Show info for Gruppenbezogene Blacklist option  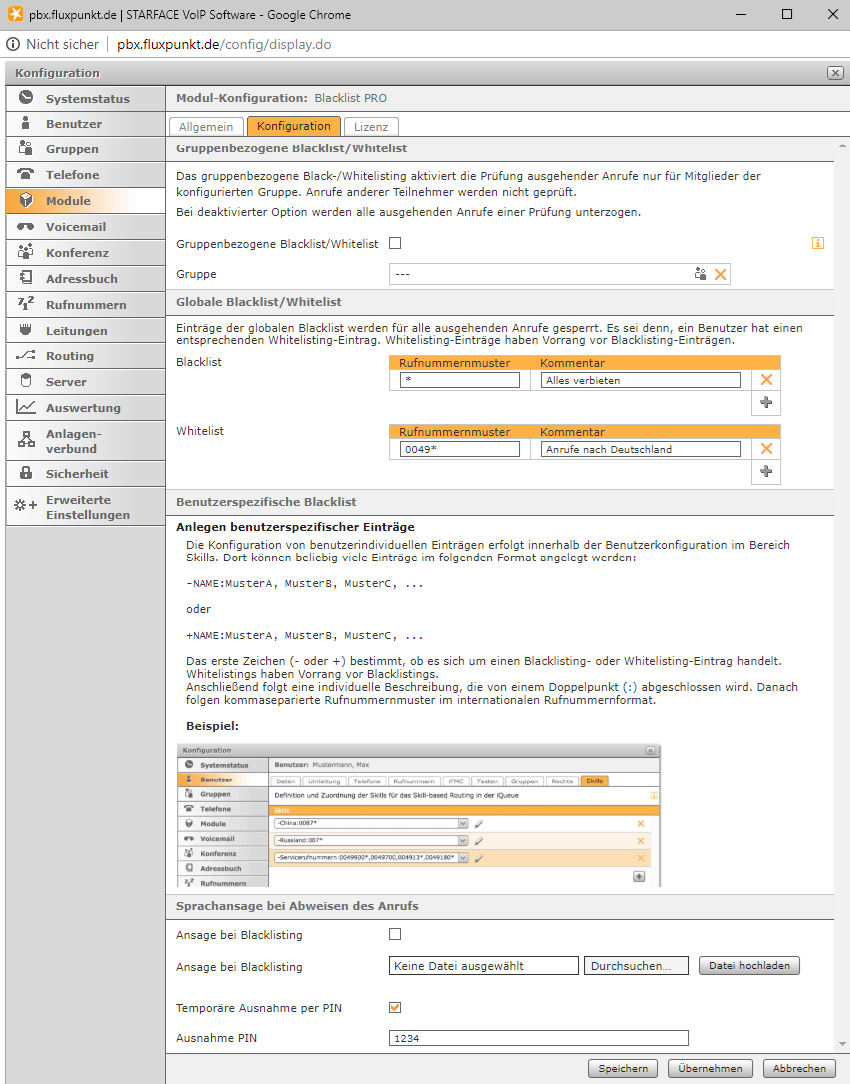click(x=818, y=243)
